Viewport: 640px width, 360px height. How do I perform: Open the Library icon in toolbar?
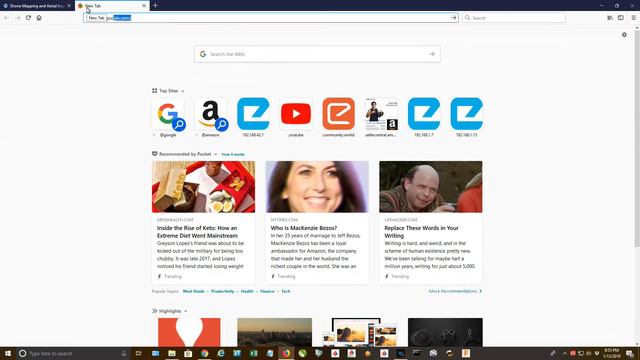click(610, 18)
